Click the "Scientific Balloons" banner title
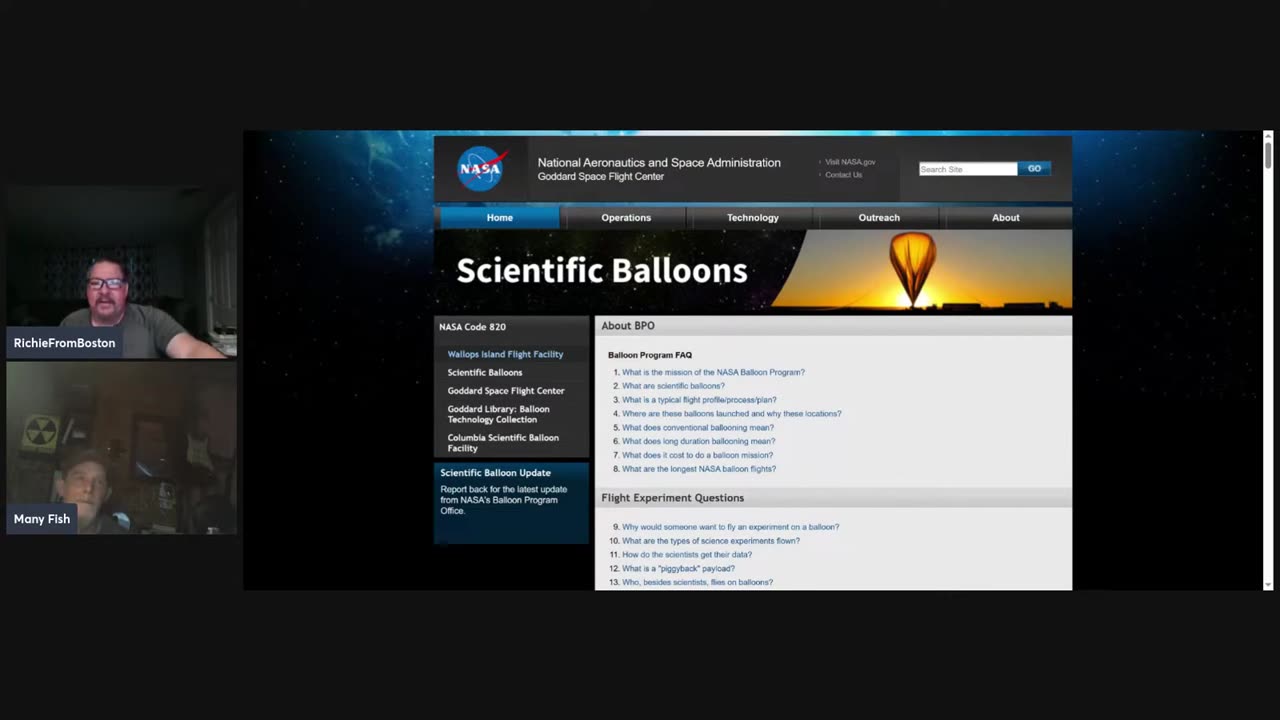The width and height of the screenshot is (1280, 720). 602,270
